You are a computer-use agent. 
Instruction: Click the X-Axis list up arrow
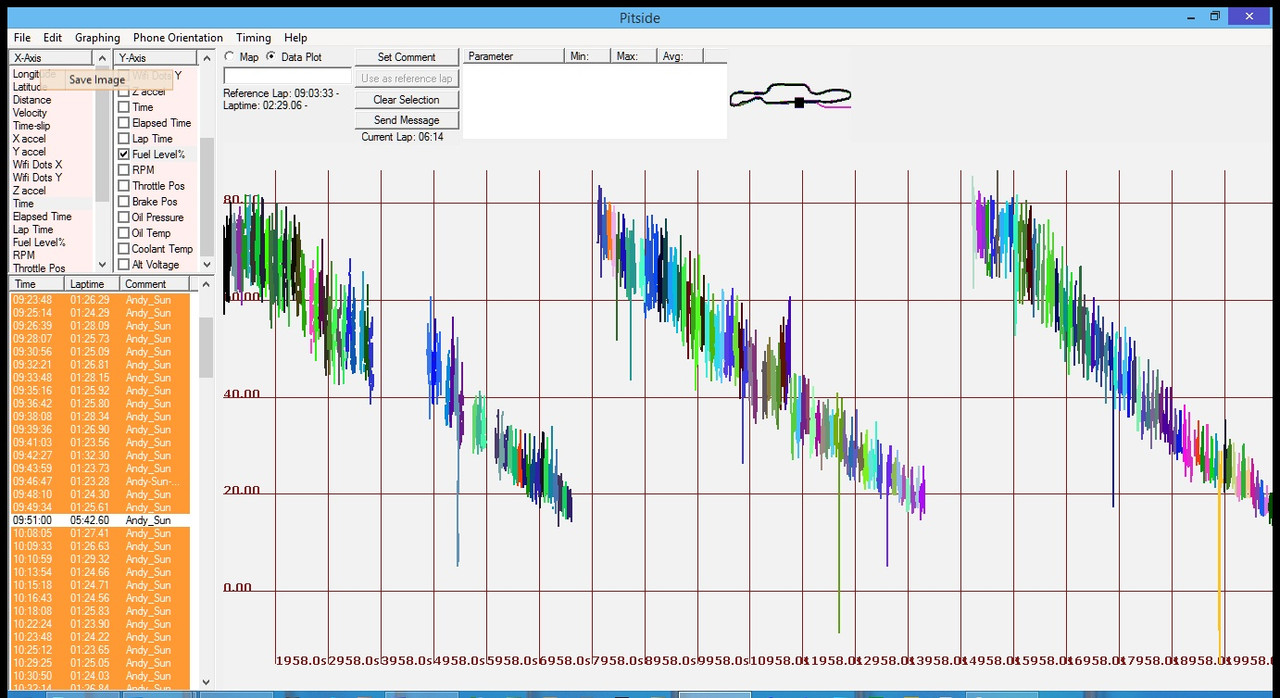point(102,58)
